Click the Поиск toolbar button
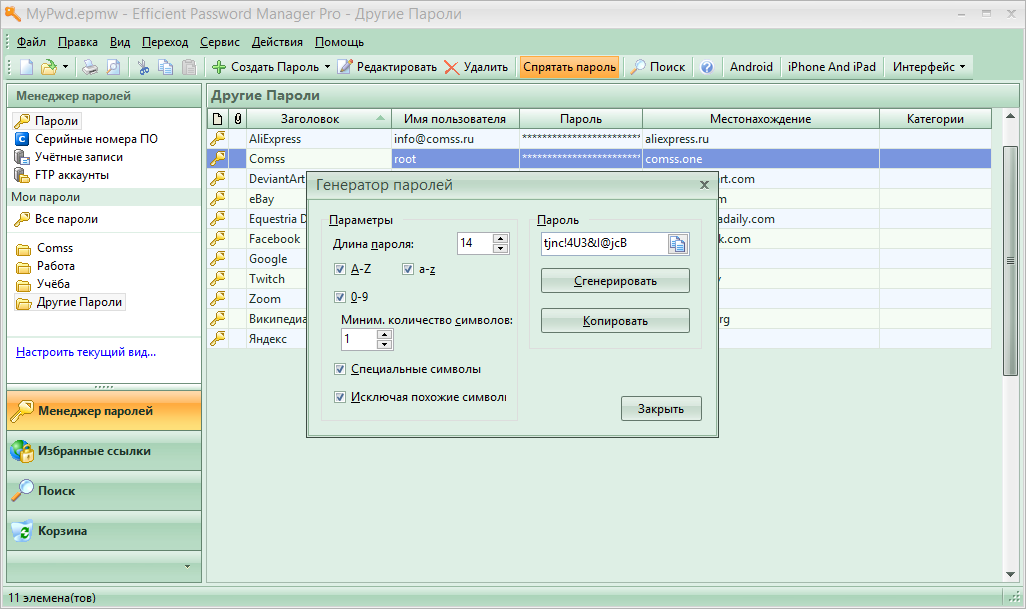This screenshot has height=609, width=1026. pos(658,67)
